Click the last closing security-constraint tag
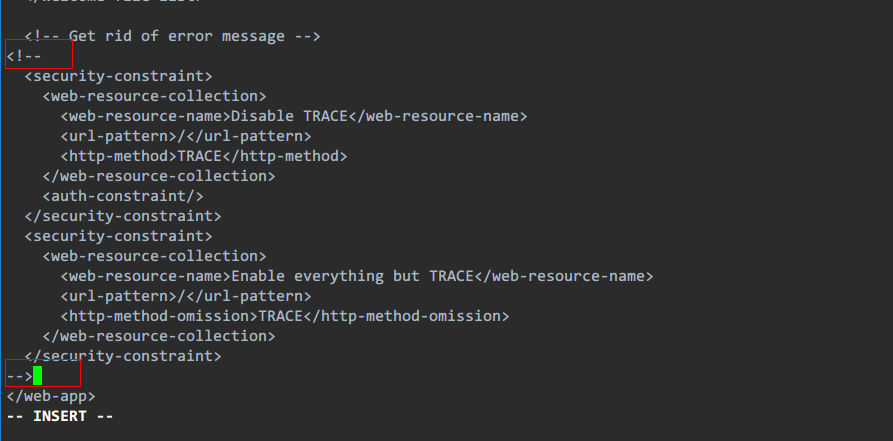Screen dimensions: 893x441 (x=123, y=356)
